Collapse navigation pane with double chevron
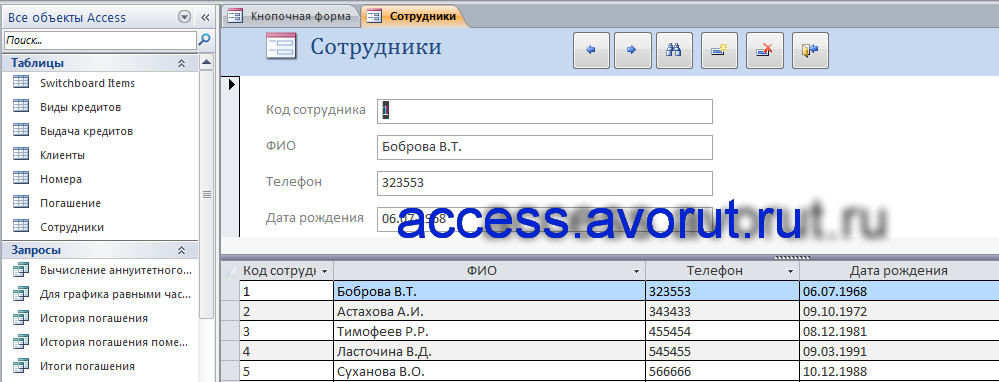 point(205,17)
